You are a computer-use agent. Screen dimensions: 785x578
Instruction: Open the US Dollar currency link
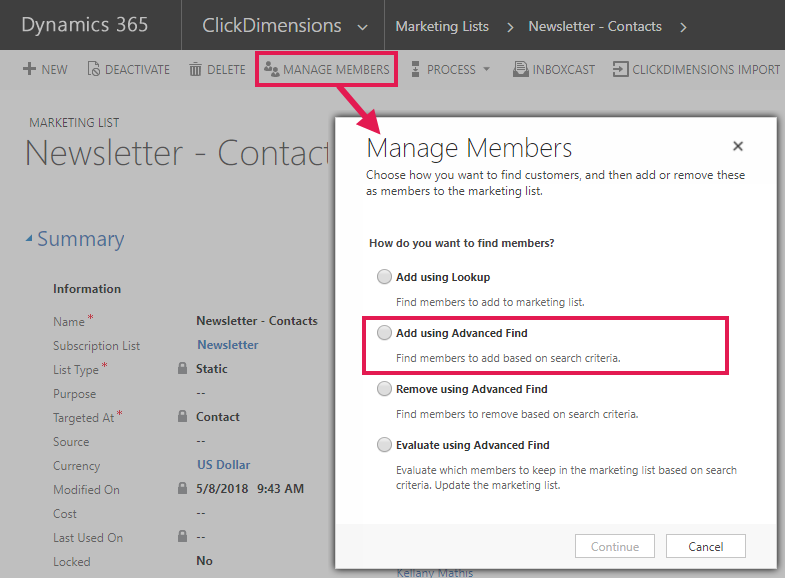[223, 465]
